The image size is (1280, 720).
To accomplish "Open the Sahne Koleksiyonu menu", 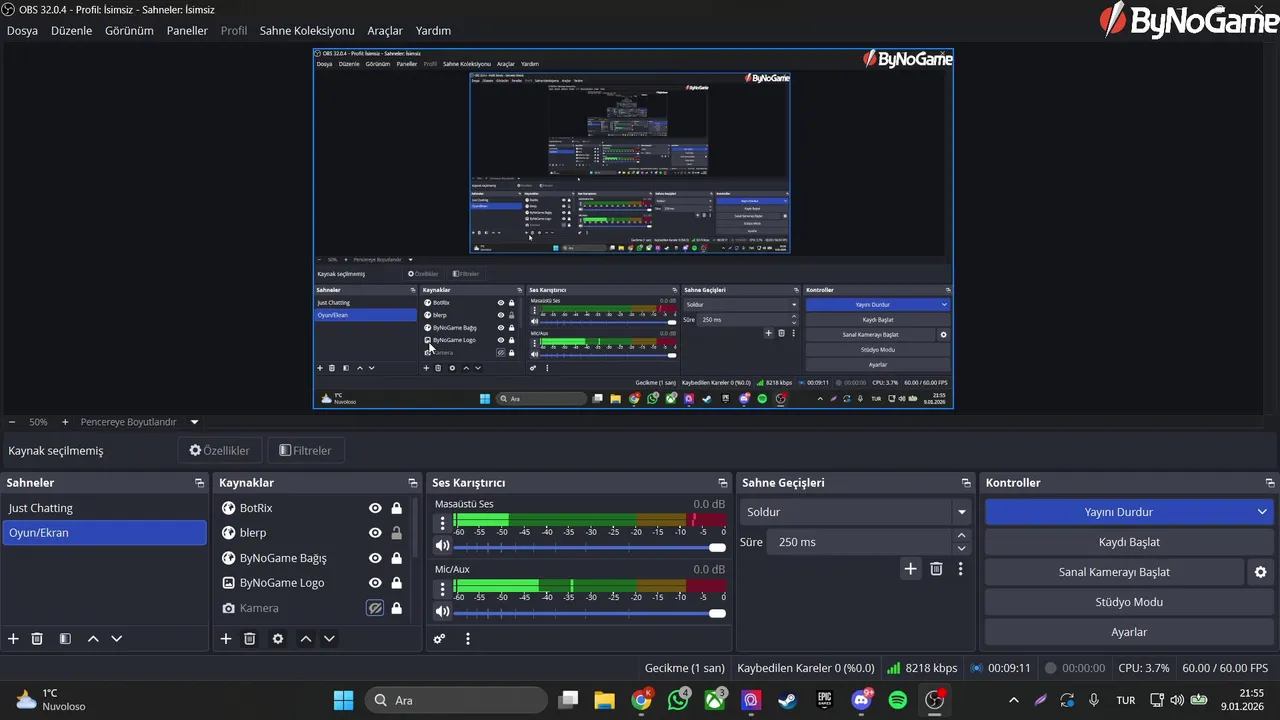I will (307, 31).
